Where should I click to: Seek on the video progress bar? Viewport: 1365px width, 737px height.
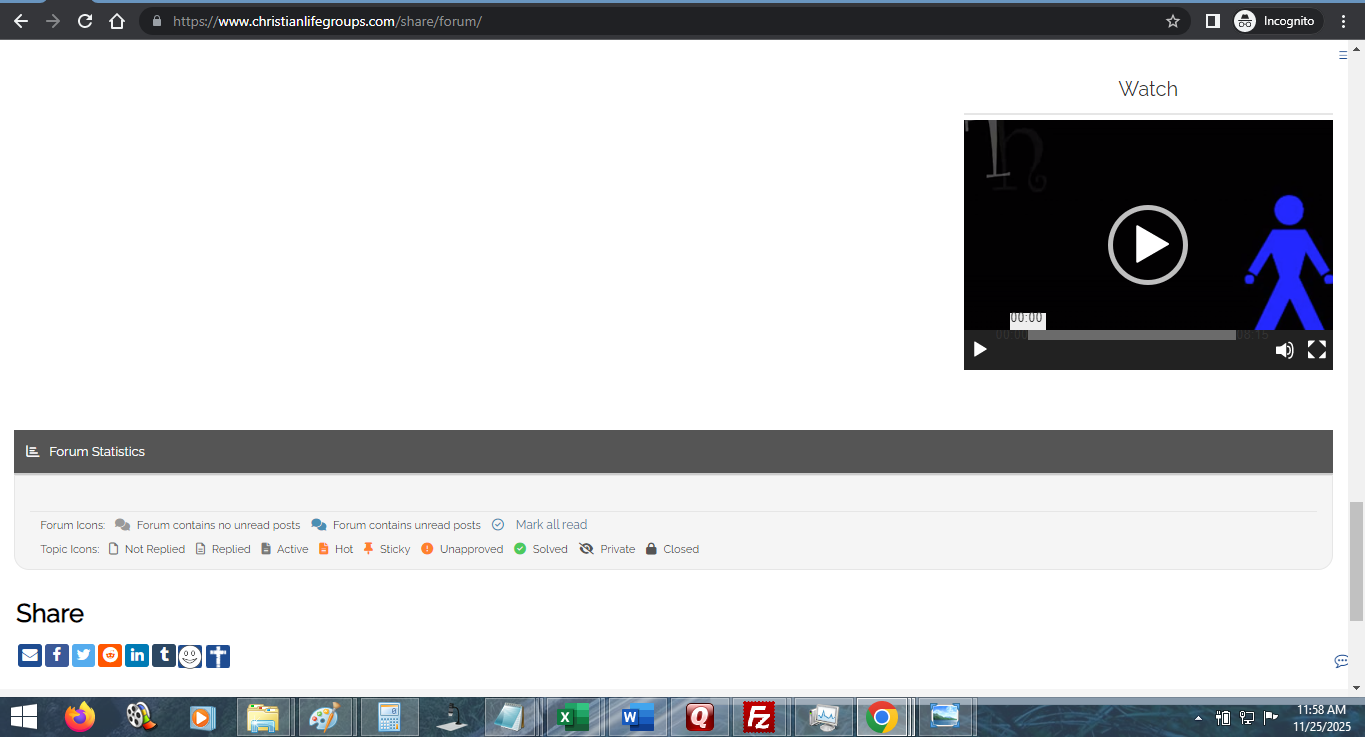[x=1131, y=335]
